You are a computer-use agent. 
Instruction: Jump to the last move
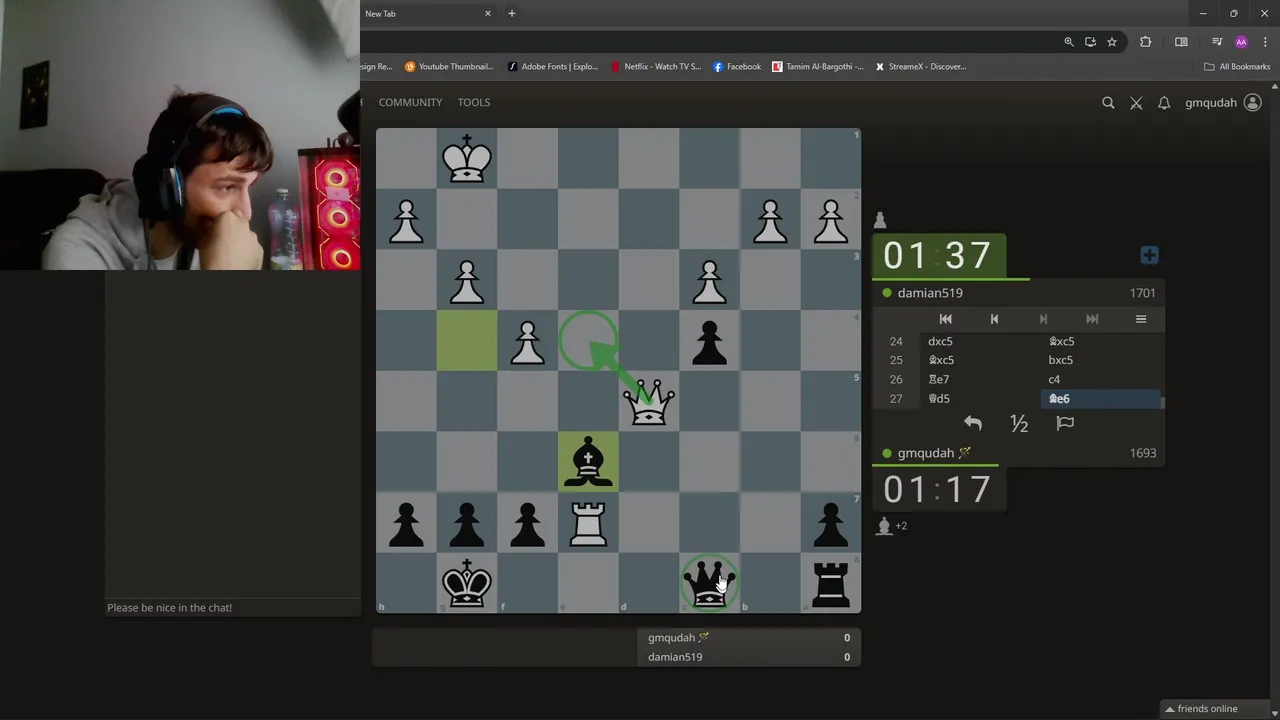(x=1092, y=319)
